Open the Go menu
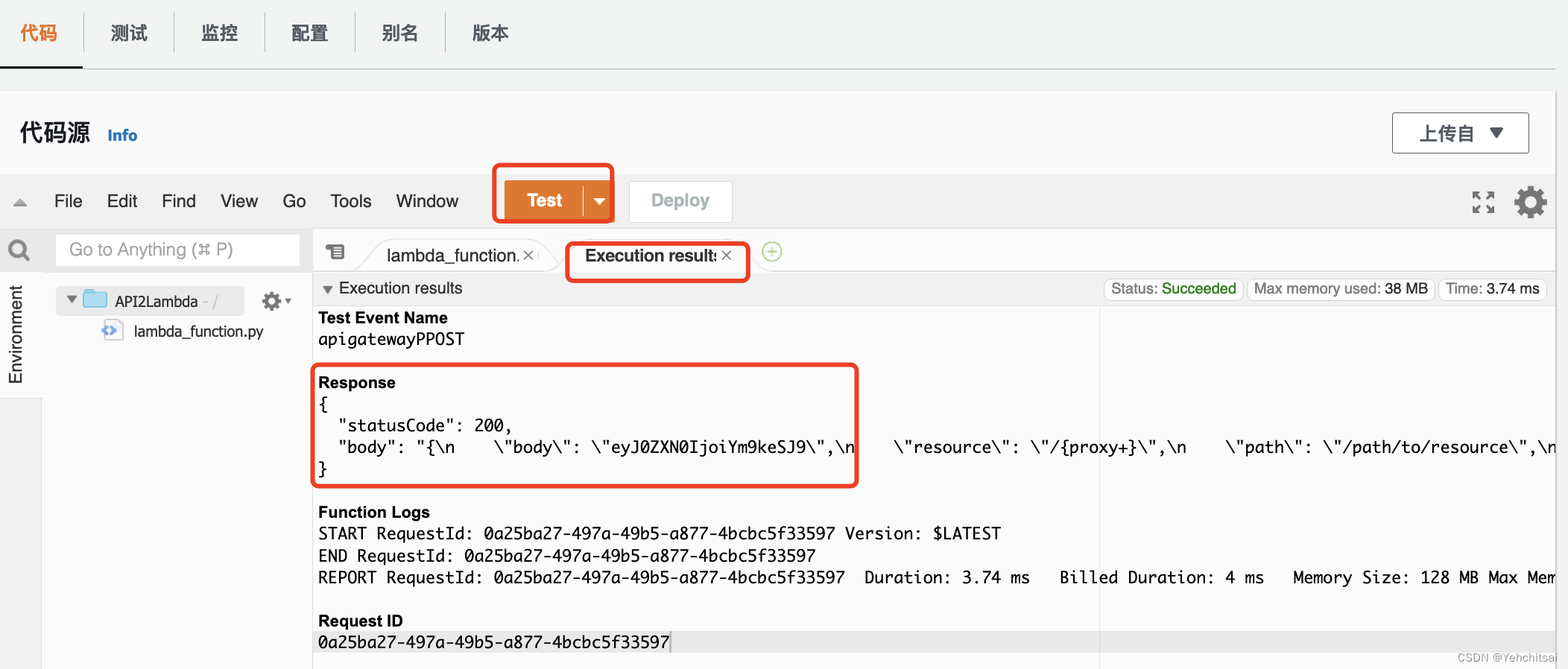 [294, 201]
